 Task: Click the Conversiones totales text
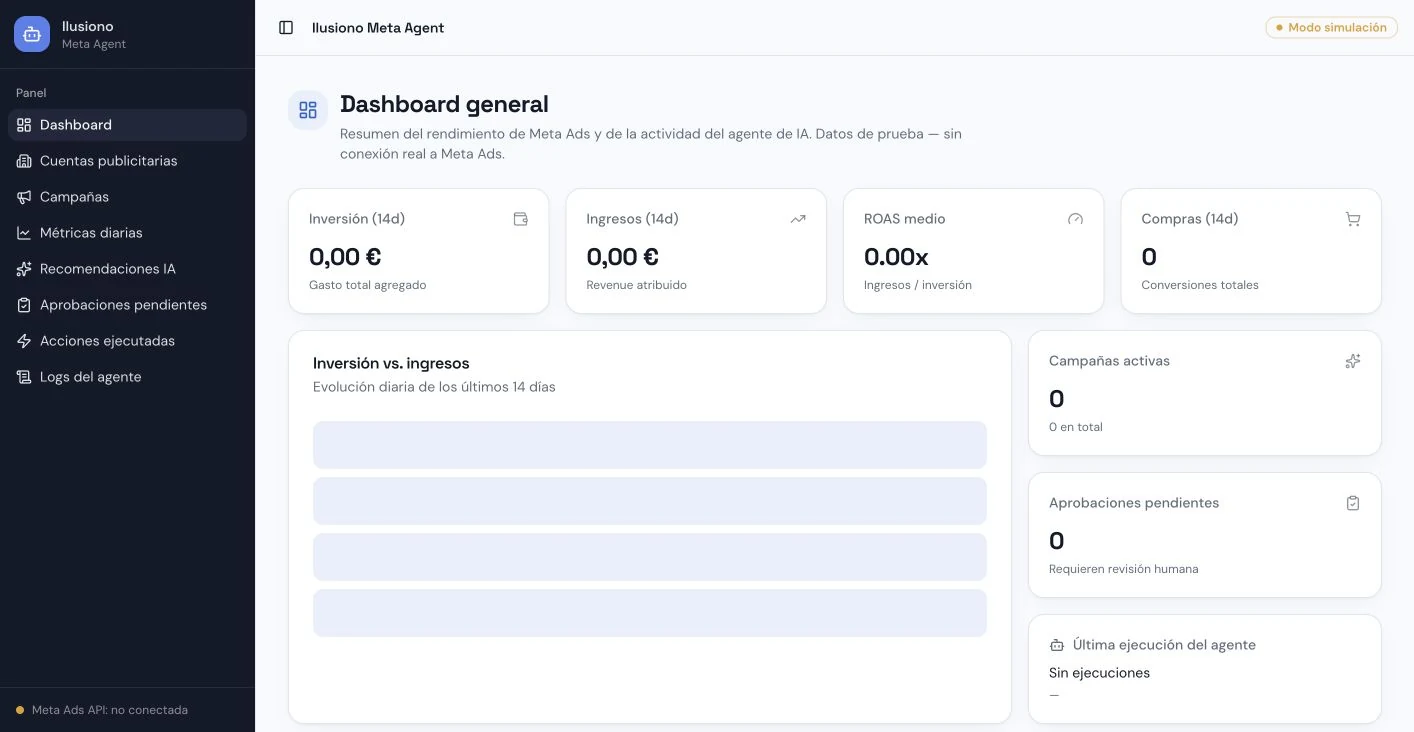[1200, 285]
